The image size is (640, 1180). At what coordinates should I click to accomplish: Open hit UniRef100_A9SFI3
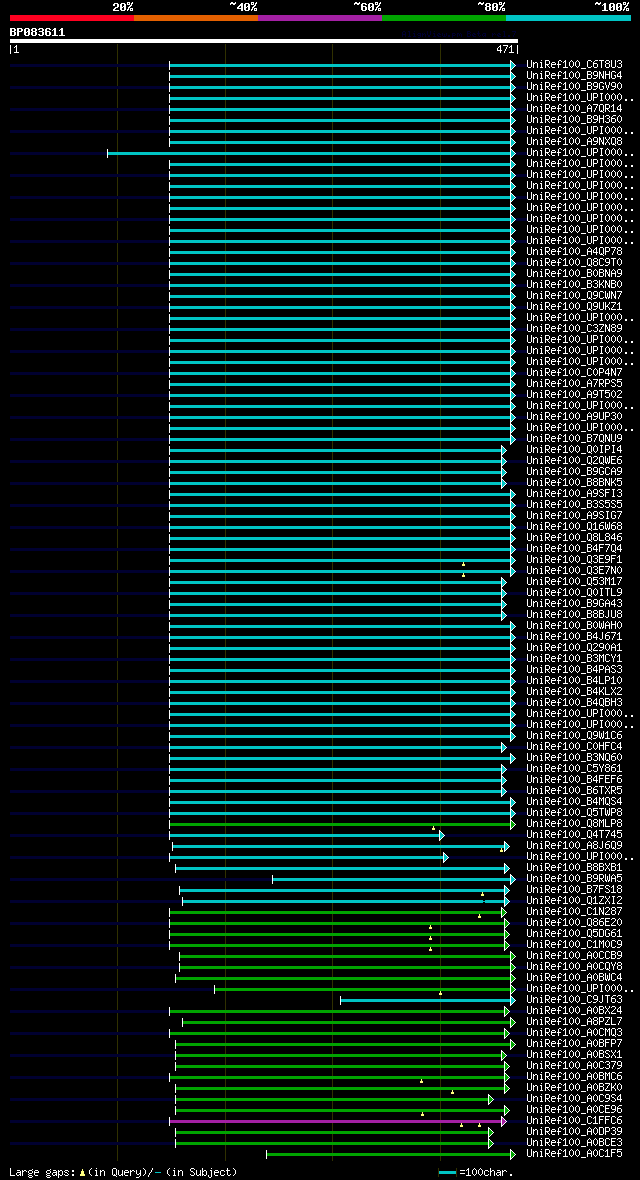click(x=574, y=494)
